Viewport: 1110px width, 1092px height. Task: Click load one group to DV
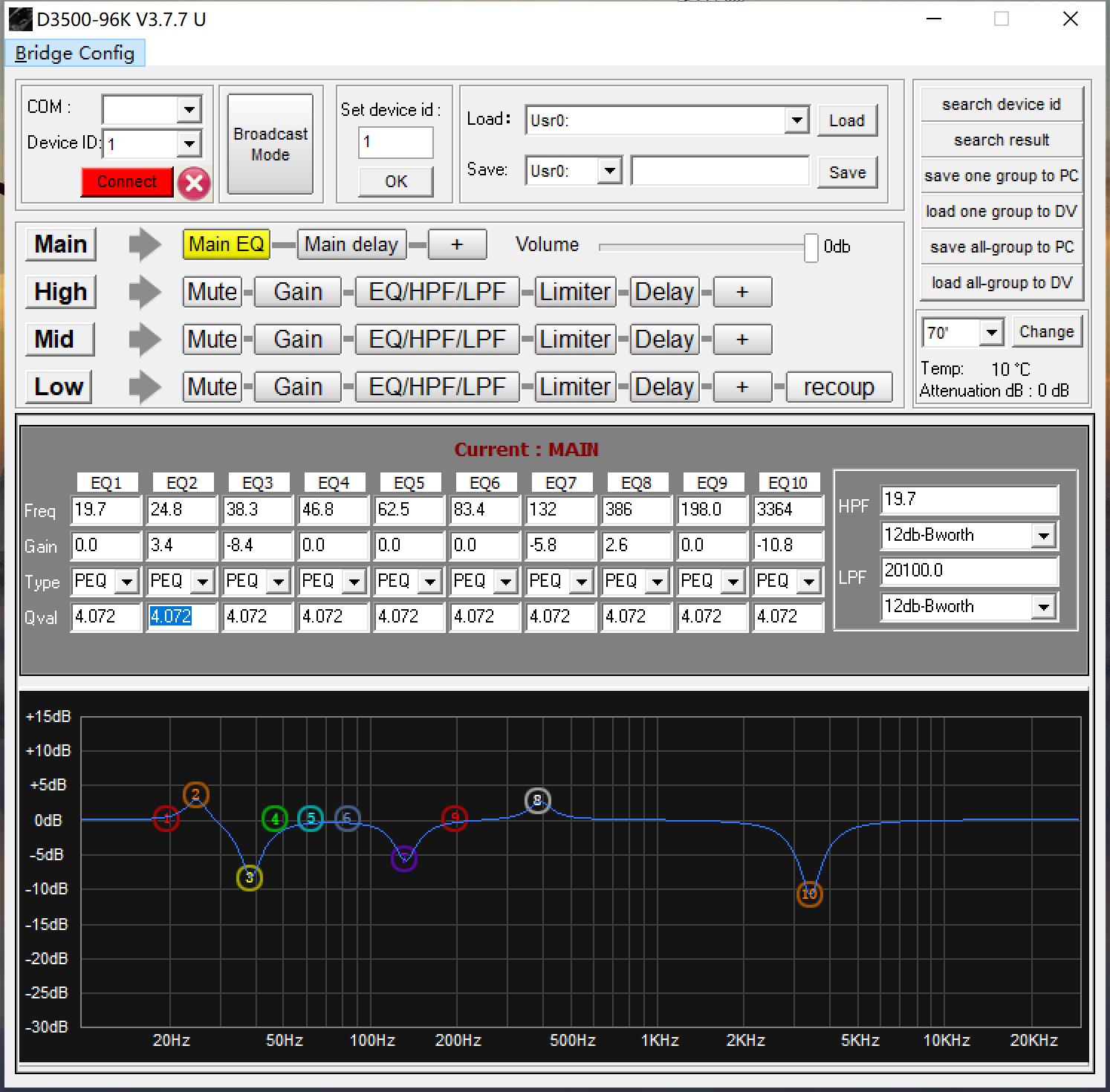tap(1002, 211)
